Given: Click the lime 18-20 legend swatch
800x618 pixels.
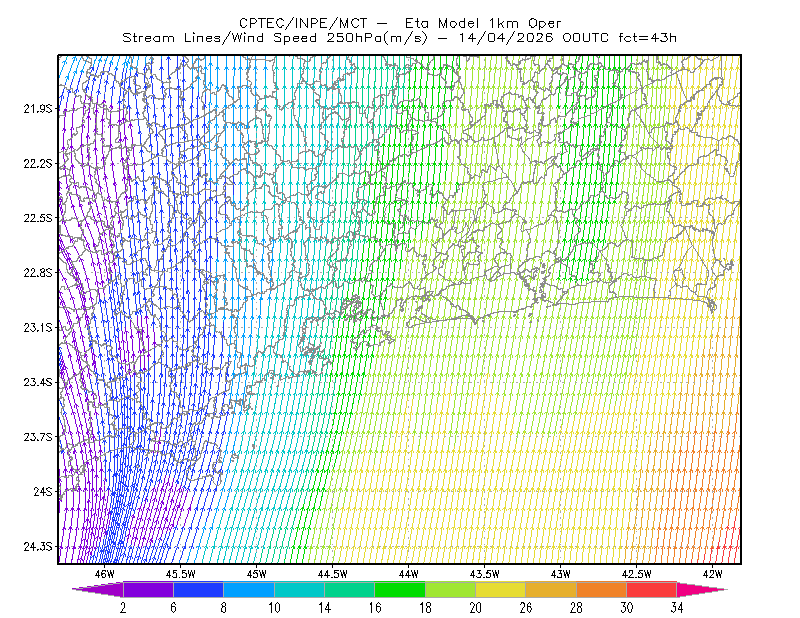Looking at the screenshot, I should coord(451,589).
